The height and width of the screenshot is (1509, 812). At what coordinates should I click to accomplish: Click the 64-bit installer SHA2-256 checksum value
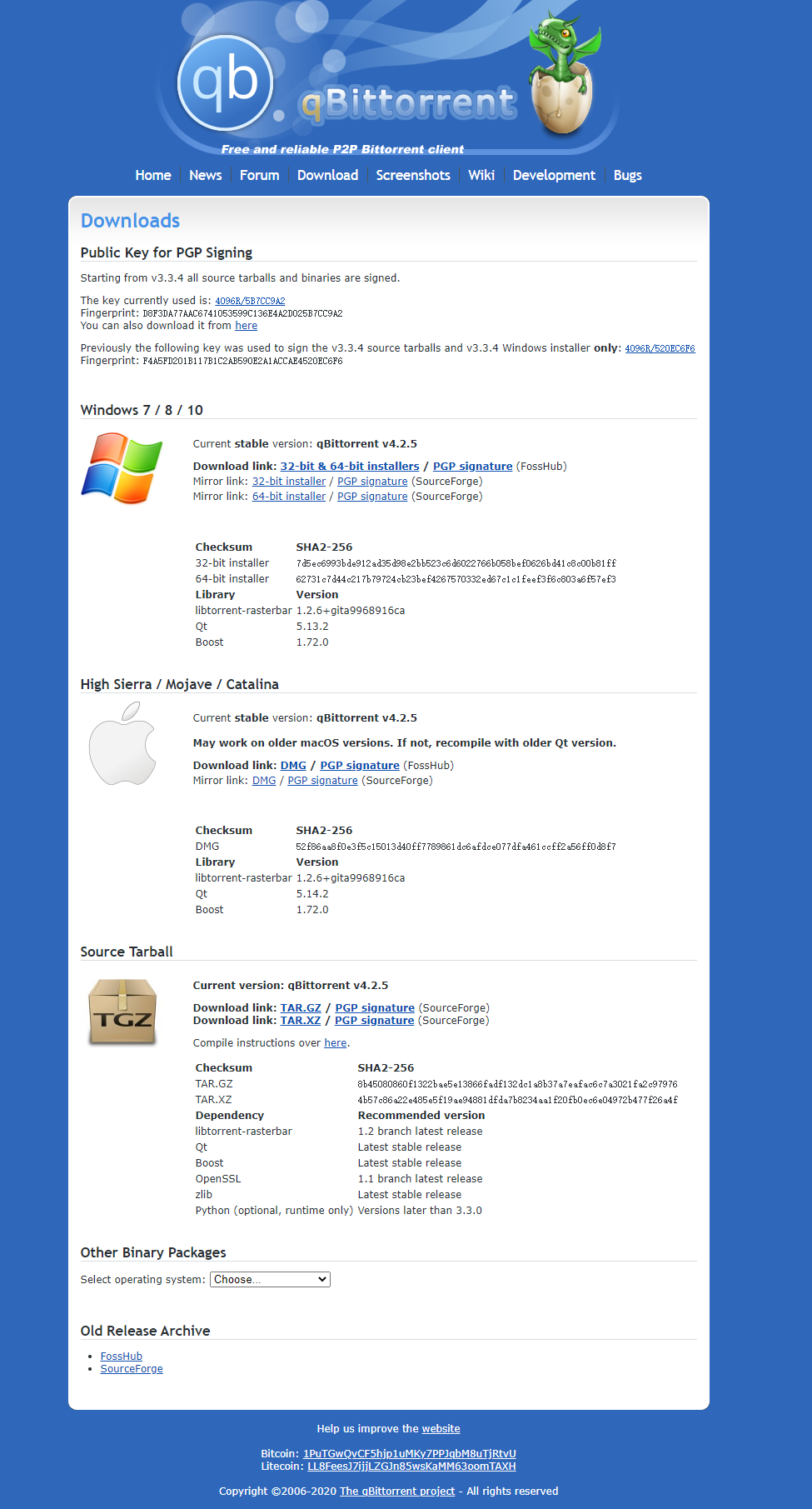456,579
